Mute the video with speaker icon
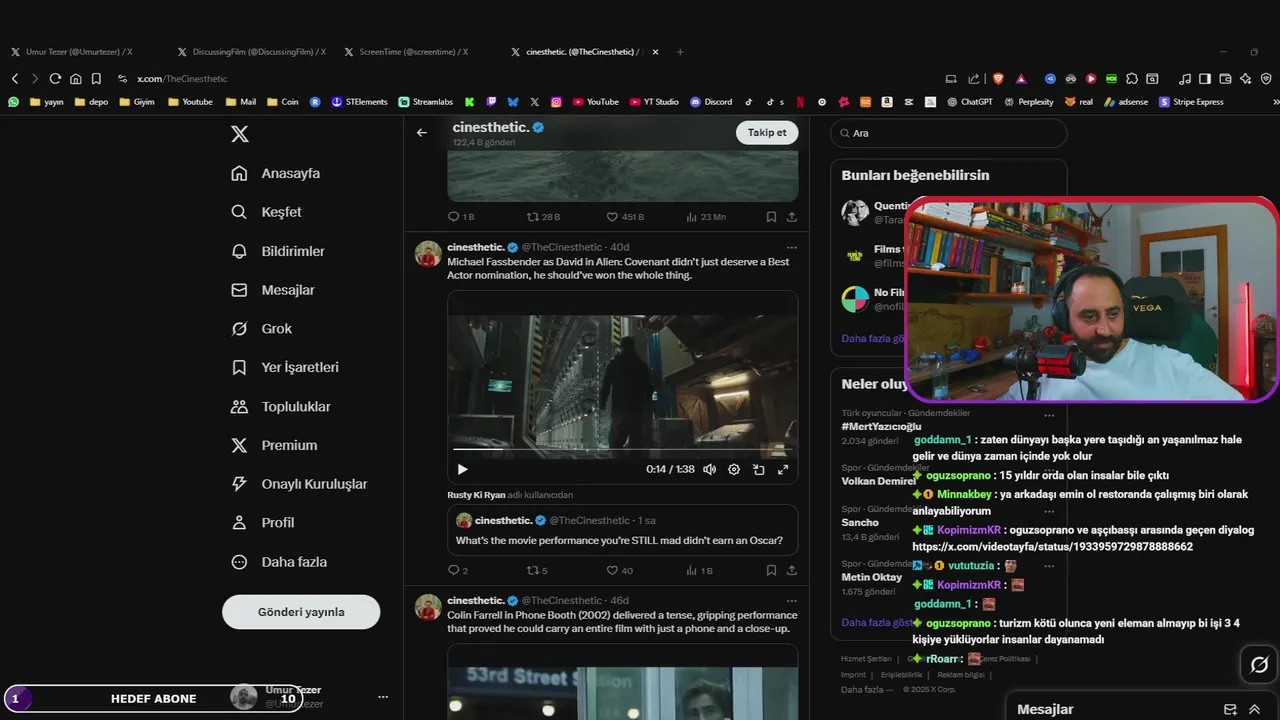The height and width of the screenshot is (720, 1280). [709, 469]
